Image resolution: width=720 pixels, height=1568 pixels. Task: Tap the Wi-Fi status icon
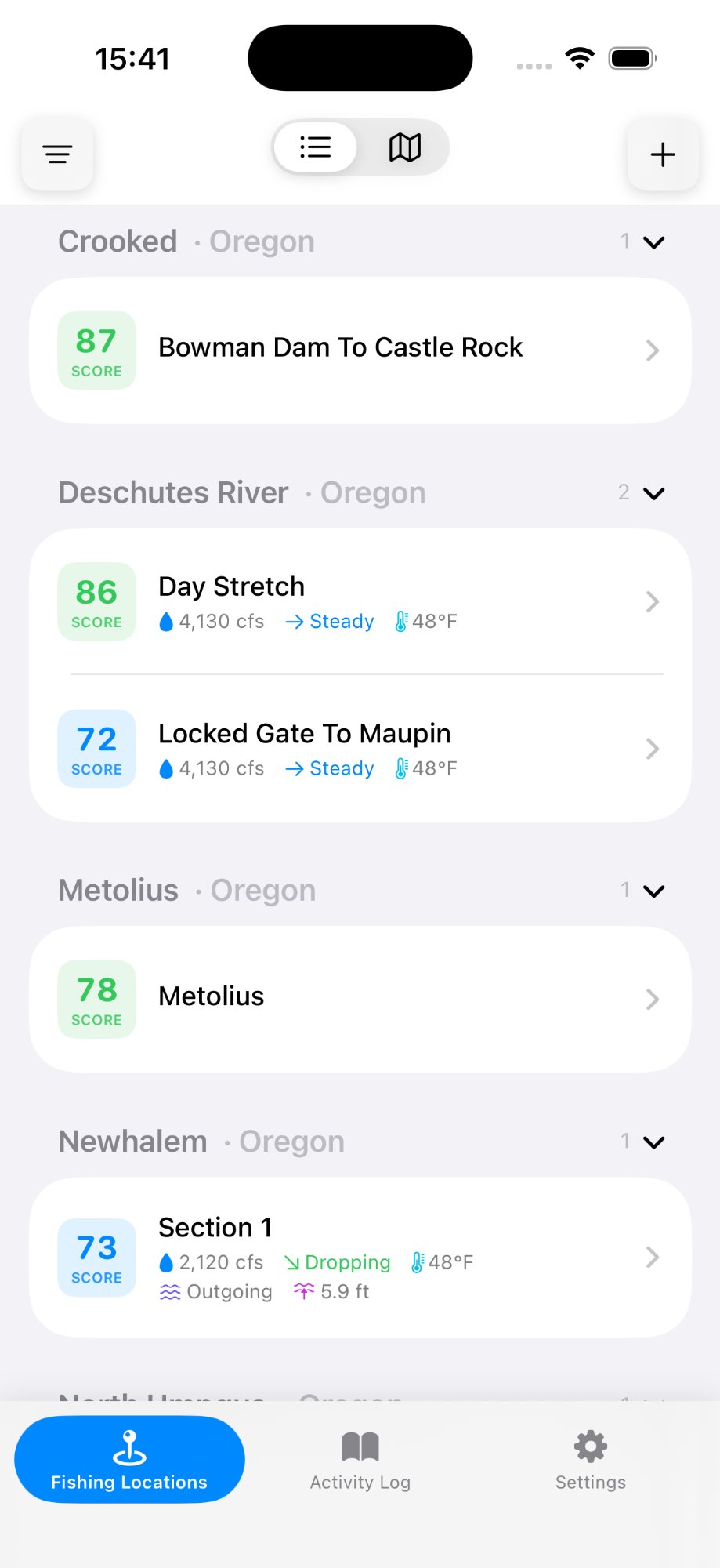580,59
